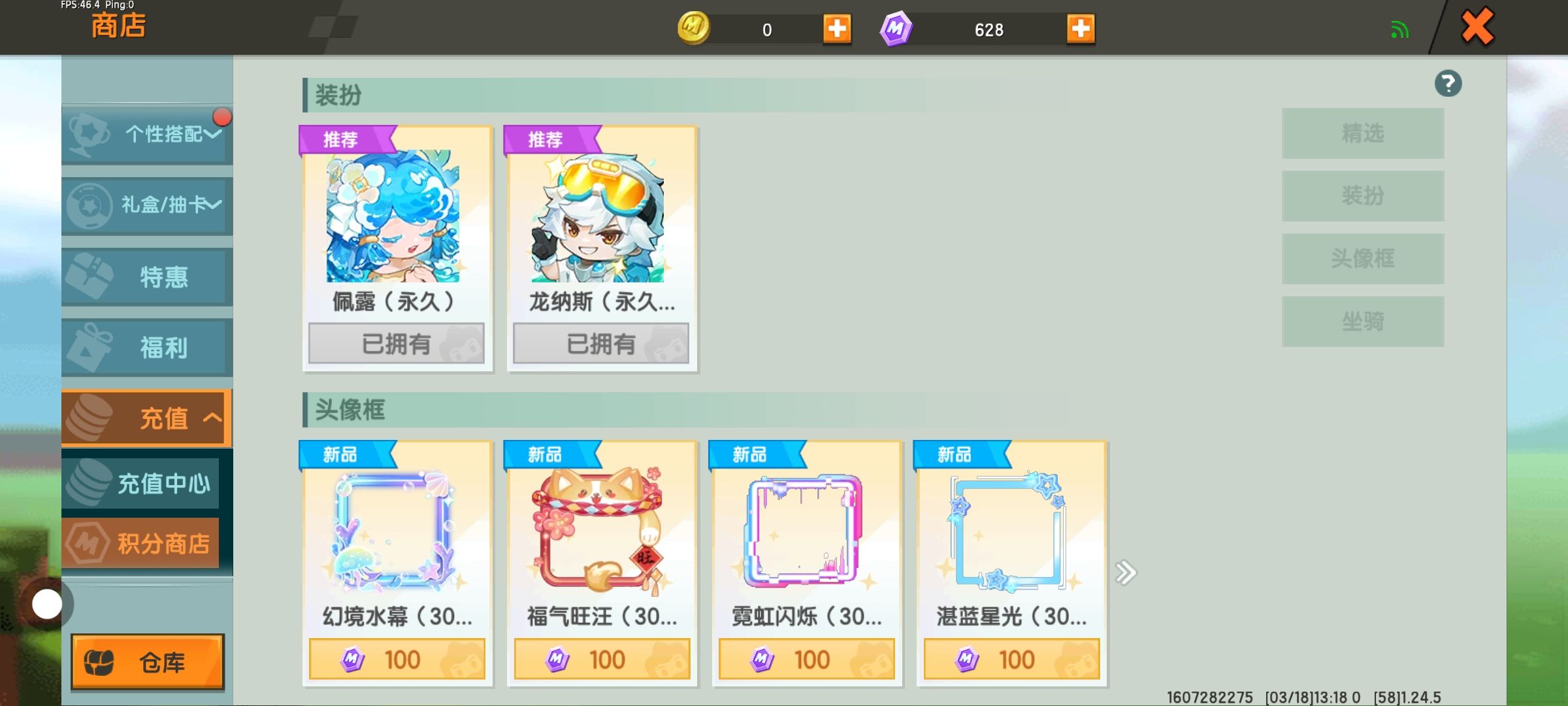Add gold coins with plus icon
1568x706 pixels.
coord(837,29)
